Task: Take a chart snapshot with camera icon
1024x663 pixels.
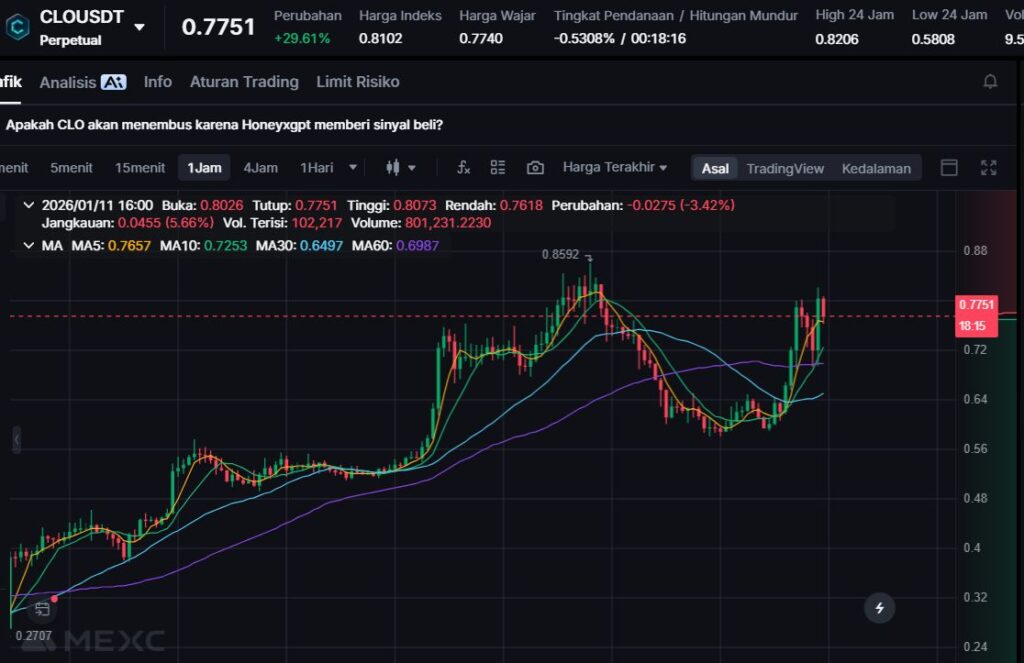Action: click(x=535, y=168)
